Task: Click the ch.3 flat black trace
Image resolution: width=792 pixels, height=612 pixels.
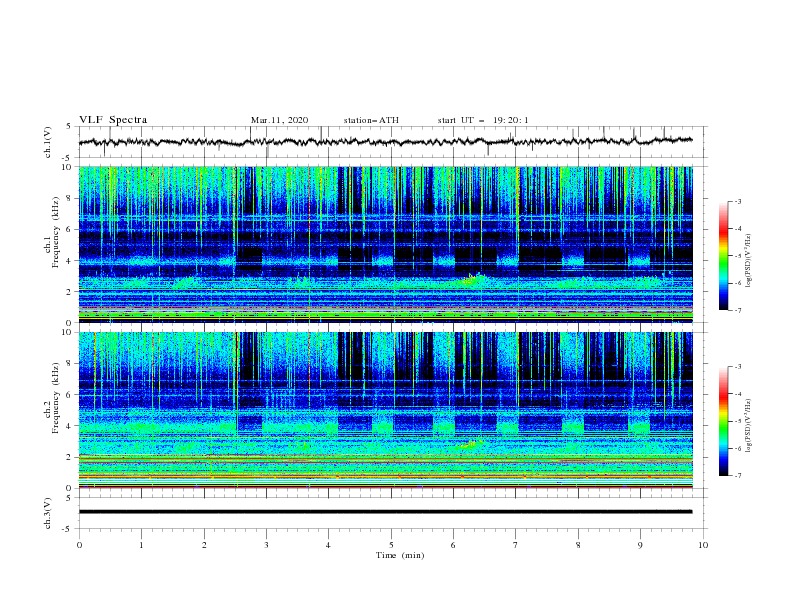Action: pos(386,512)
